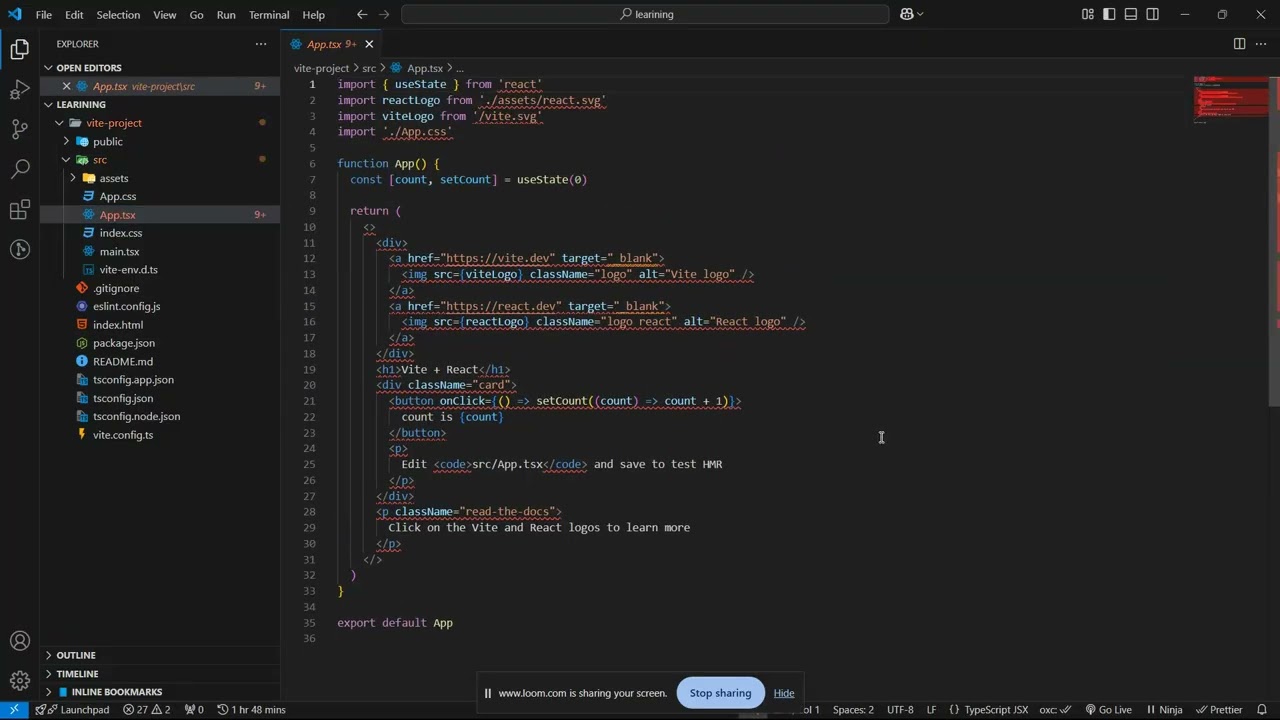This screenshot has width=1280, height=720.
Task: Open the Manage gear icon
Action: [20, 681]
